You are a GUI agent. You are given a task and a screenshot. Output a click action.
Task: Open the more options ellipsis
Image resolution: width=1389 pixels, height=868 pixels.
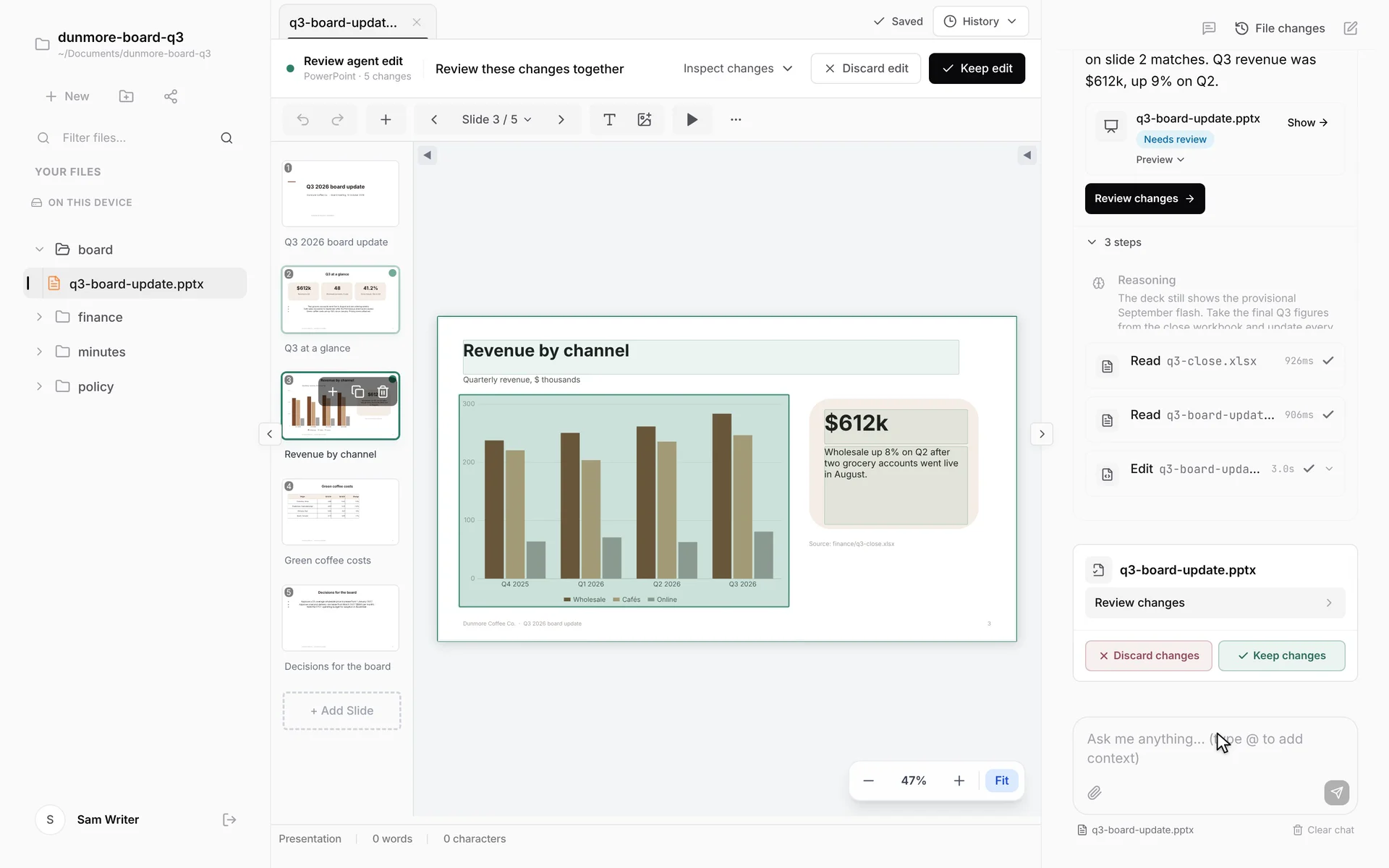pyautogui.click(x=736, y=120)
